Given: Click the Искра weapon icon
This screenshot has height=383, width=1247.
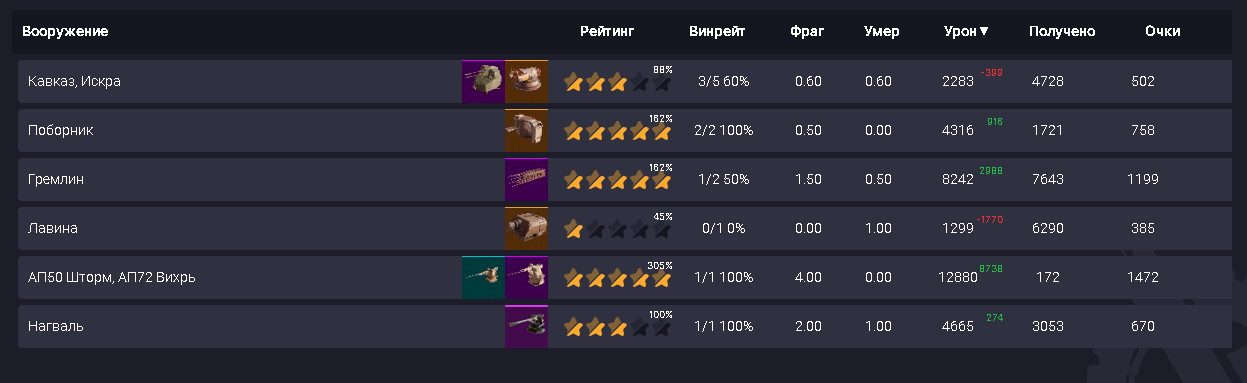Looking at the screenshot, I should coord(526,81).
